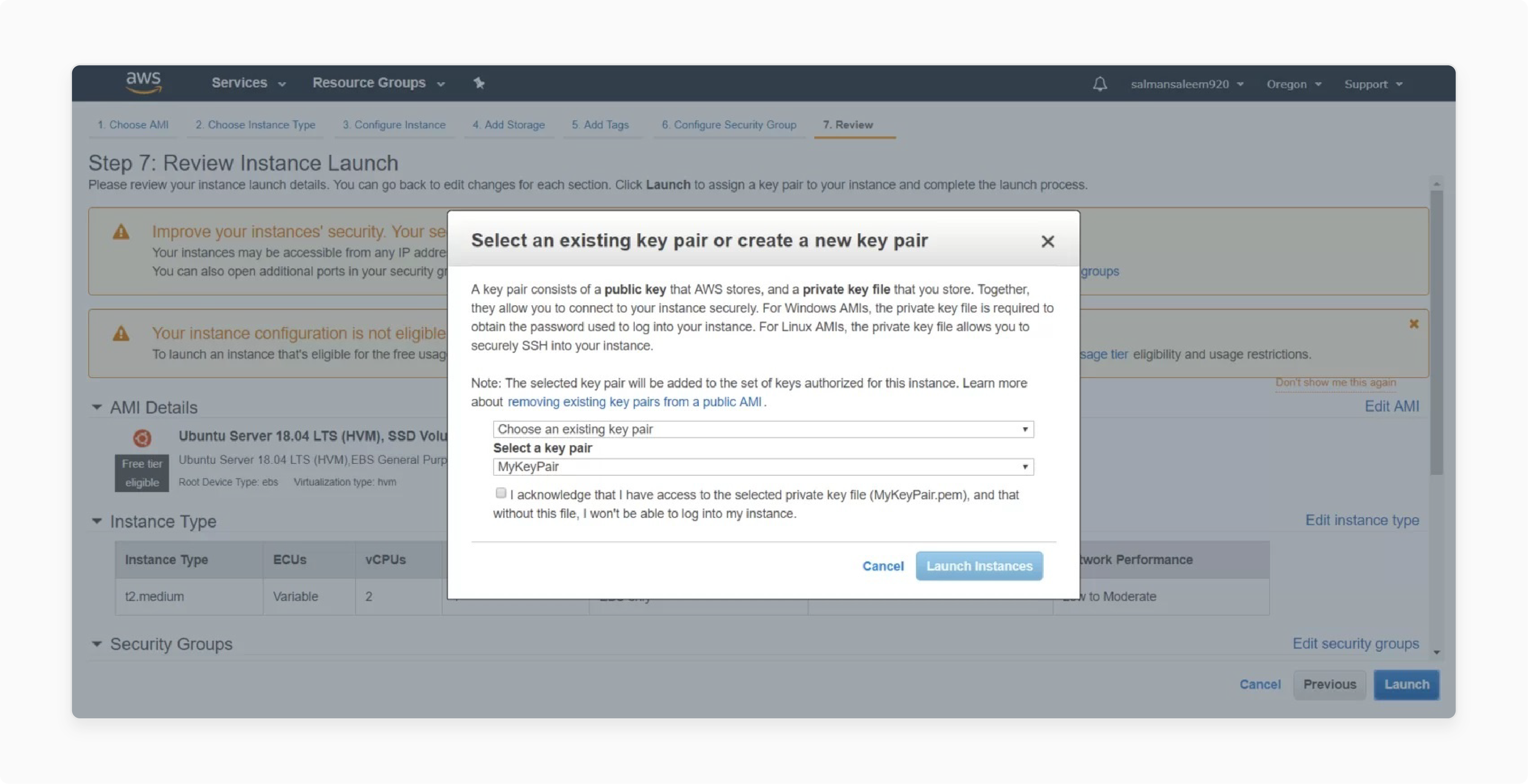The width and height of the screenshot is (1528, 784).
Task: Click the page vertical scrollbar thumb
Action: tap(1436, 332)
